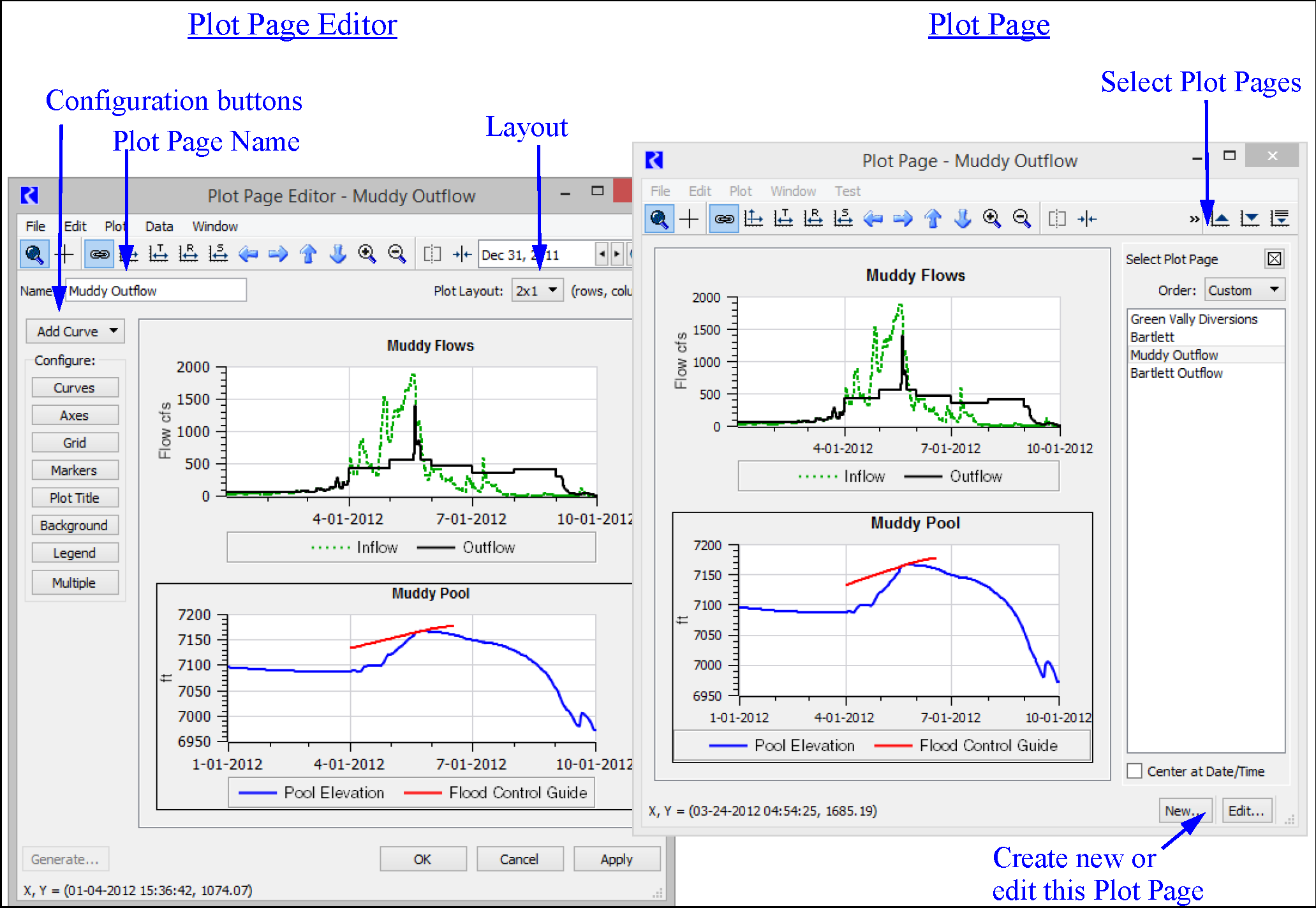Open the Test menu in Plot Page window
This screenshot has width=1316, height=908.
[x=847, y=191]
